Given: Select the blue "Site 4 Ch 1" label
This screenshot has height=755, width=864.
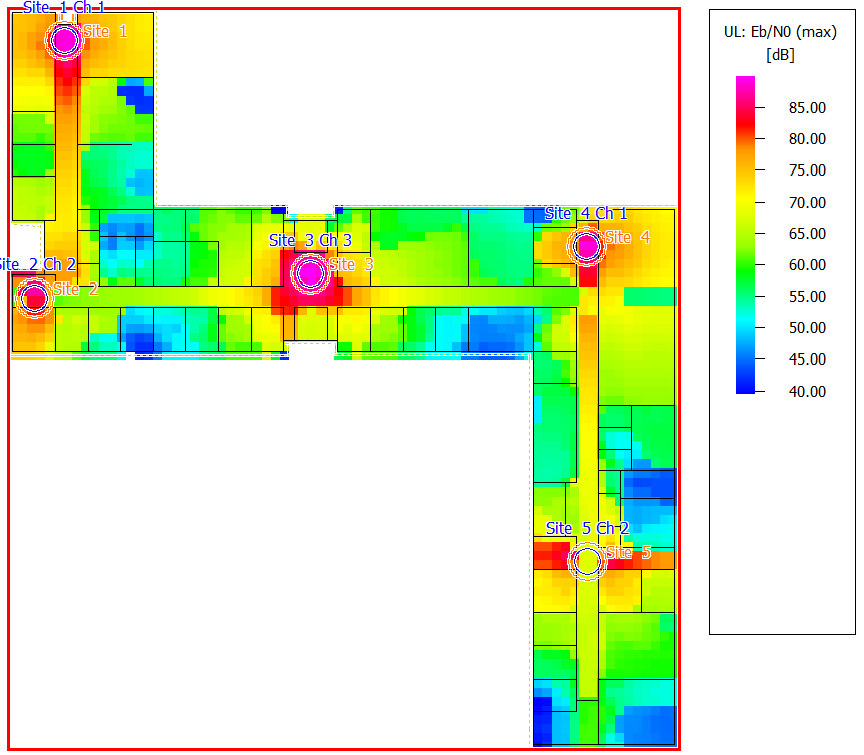Looking at the screenshot, I should point(586,213).
